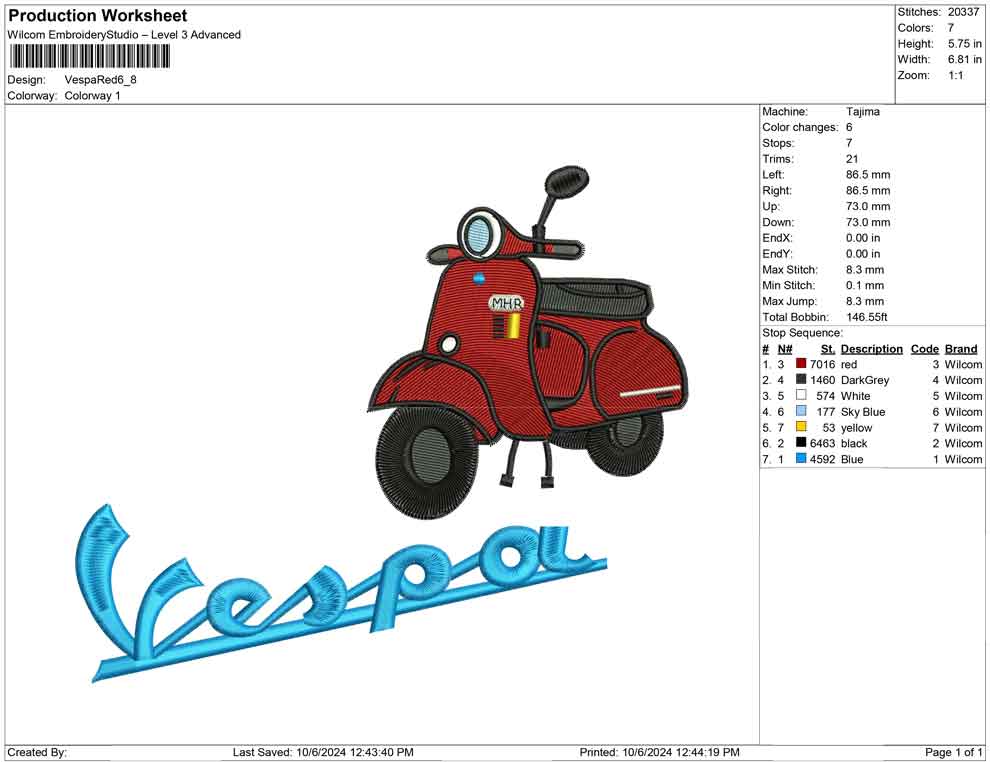Screen dimensions: 990x762
Task: Click the stitch count '7016' for red
Action: (x=822, y=364)
